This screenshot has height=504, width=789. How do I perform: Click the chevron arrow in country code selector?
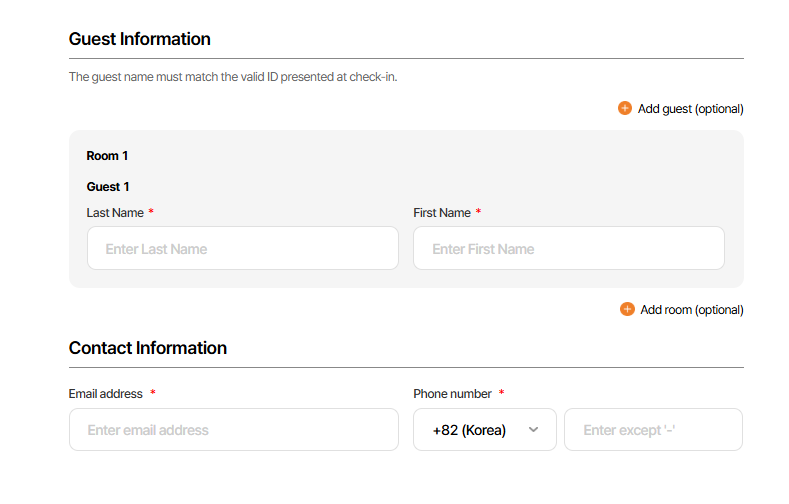[x=533, y=430]
